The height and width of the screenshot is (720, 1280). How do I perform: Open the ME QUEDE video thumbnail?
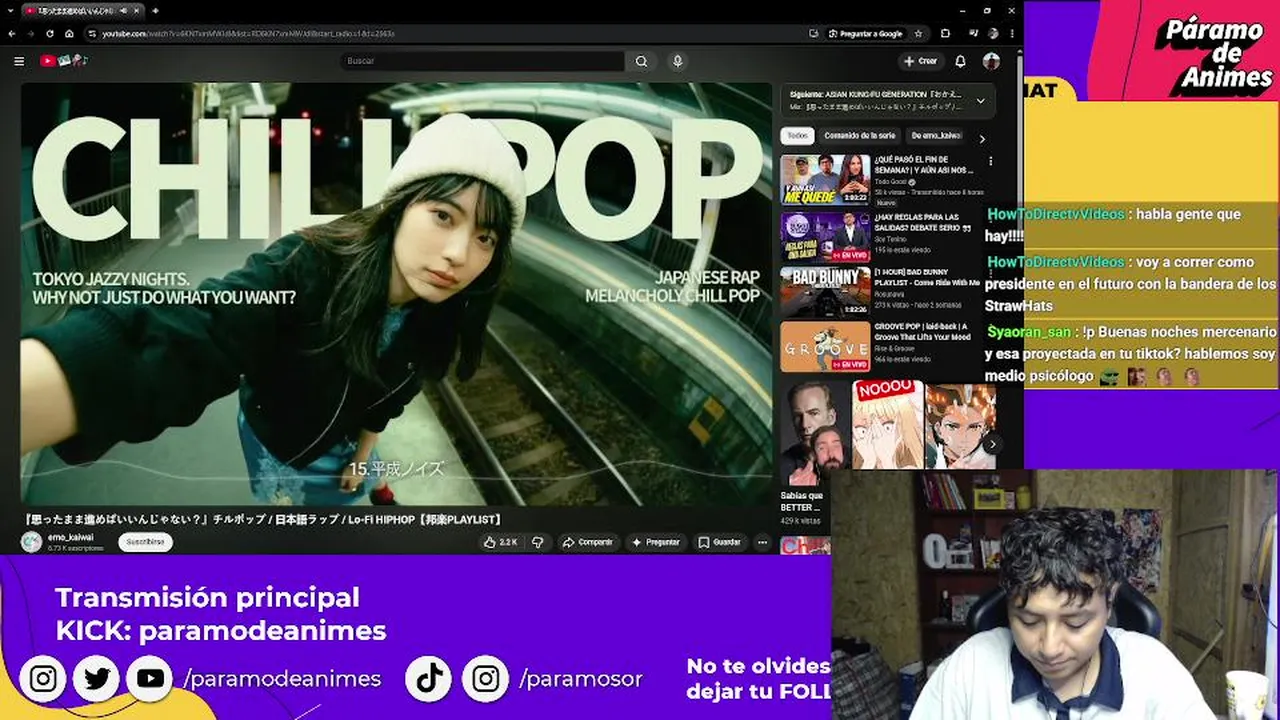pyautogui.click(x=825, y=179)
